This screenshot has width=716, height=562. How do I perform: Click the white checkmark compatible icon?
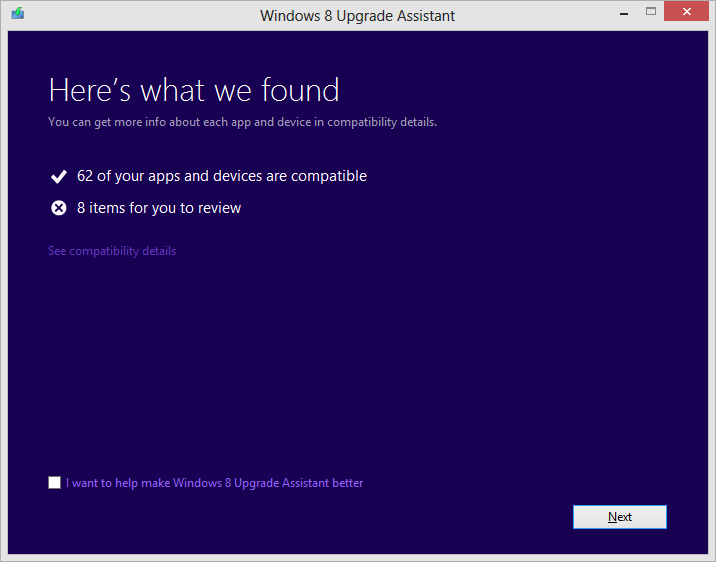tap(58, 176)
